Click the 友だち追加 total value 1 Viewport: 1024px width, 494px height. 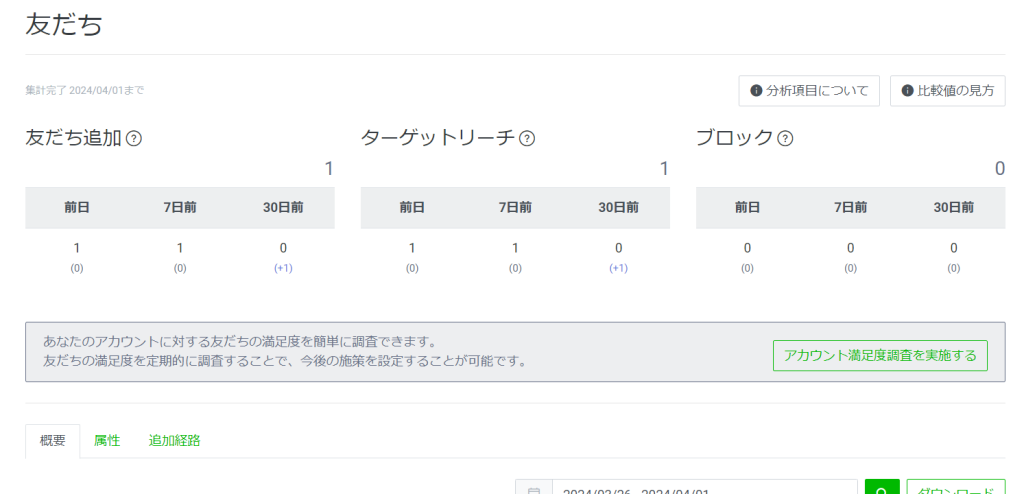[x=329, y=169]
